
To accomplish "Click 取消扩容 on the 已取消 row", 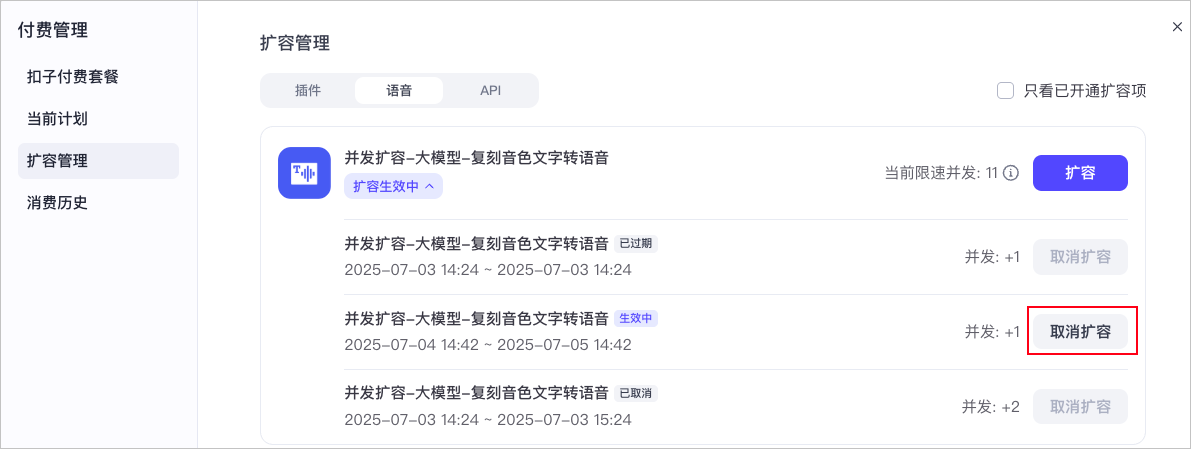I will point(1079,407).
